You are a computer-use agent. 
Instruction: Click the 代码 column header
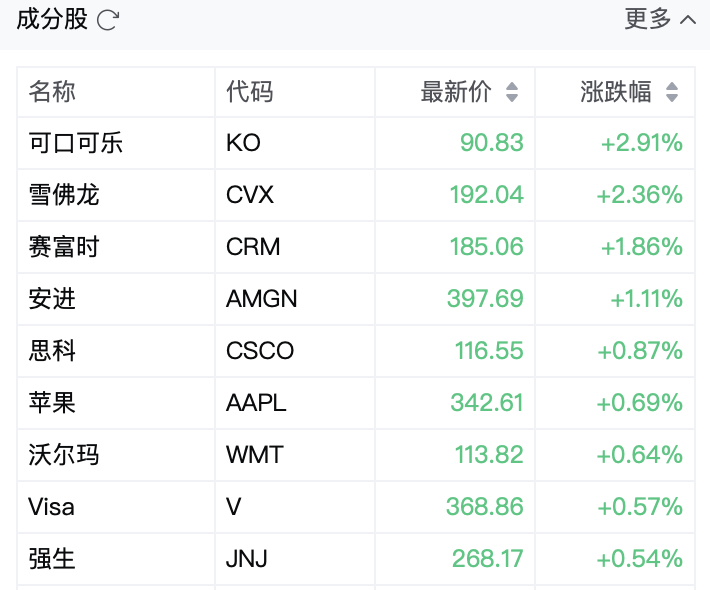pyautogui.click(x=249, y=92)
